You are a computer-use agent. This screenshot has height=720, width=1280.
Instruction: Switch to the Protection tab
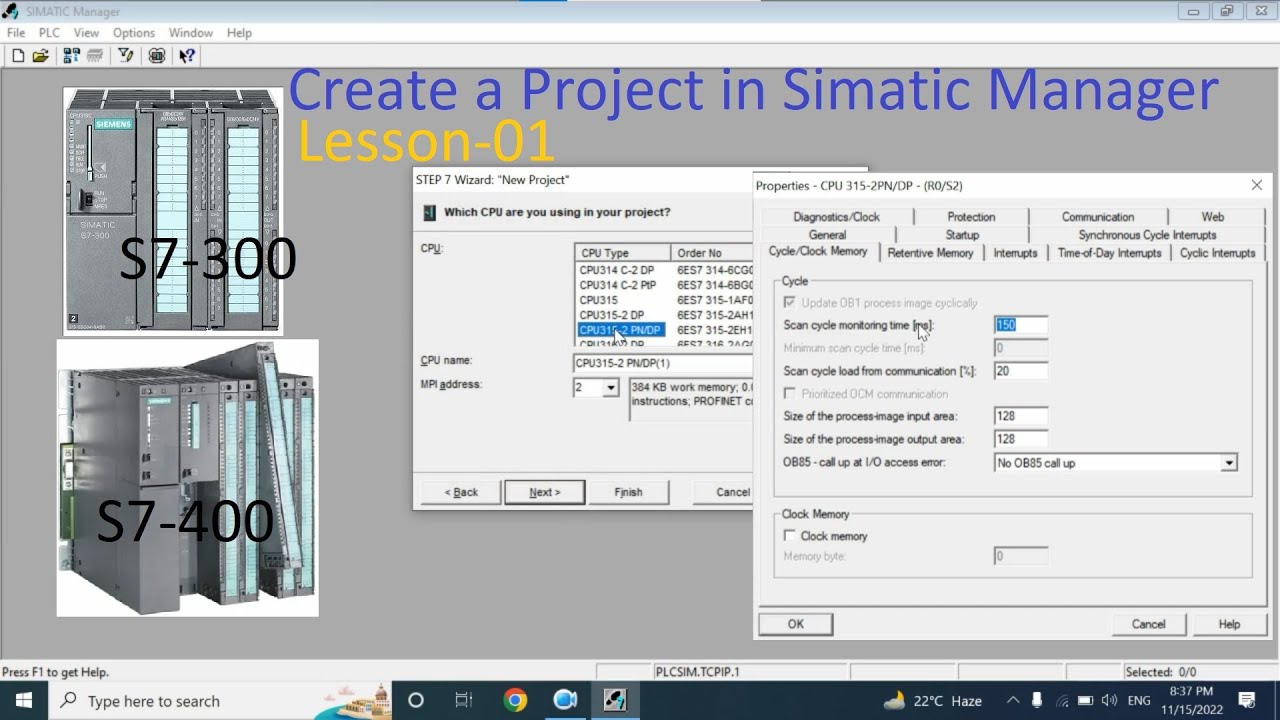tap(971, 217)
